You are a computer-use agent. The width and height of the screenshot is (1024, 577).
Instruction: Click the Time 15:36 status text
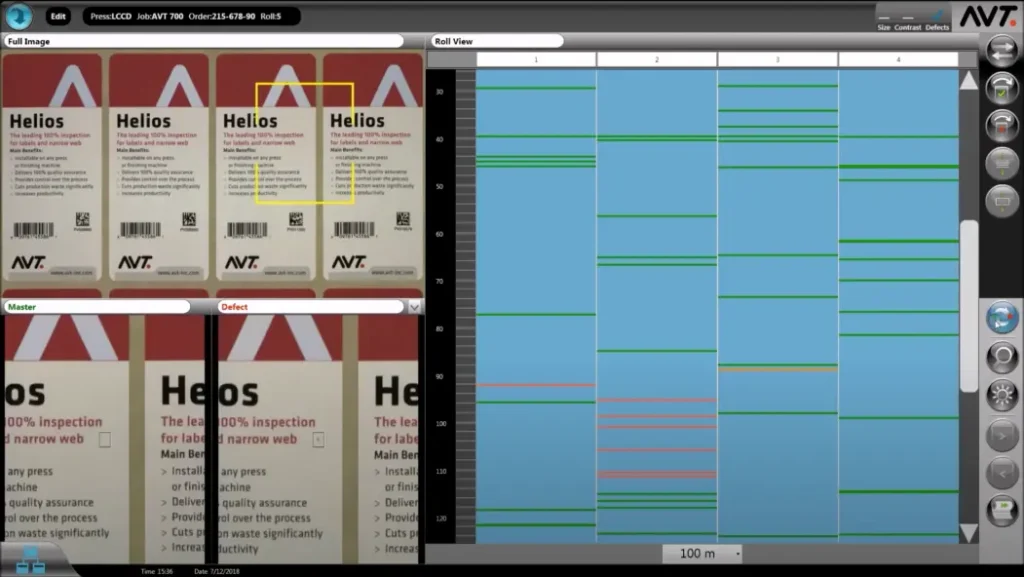[157, 571]
